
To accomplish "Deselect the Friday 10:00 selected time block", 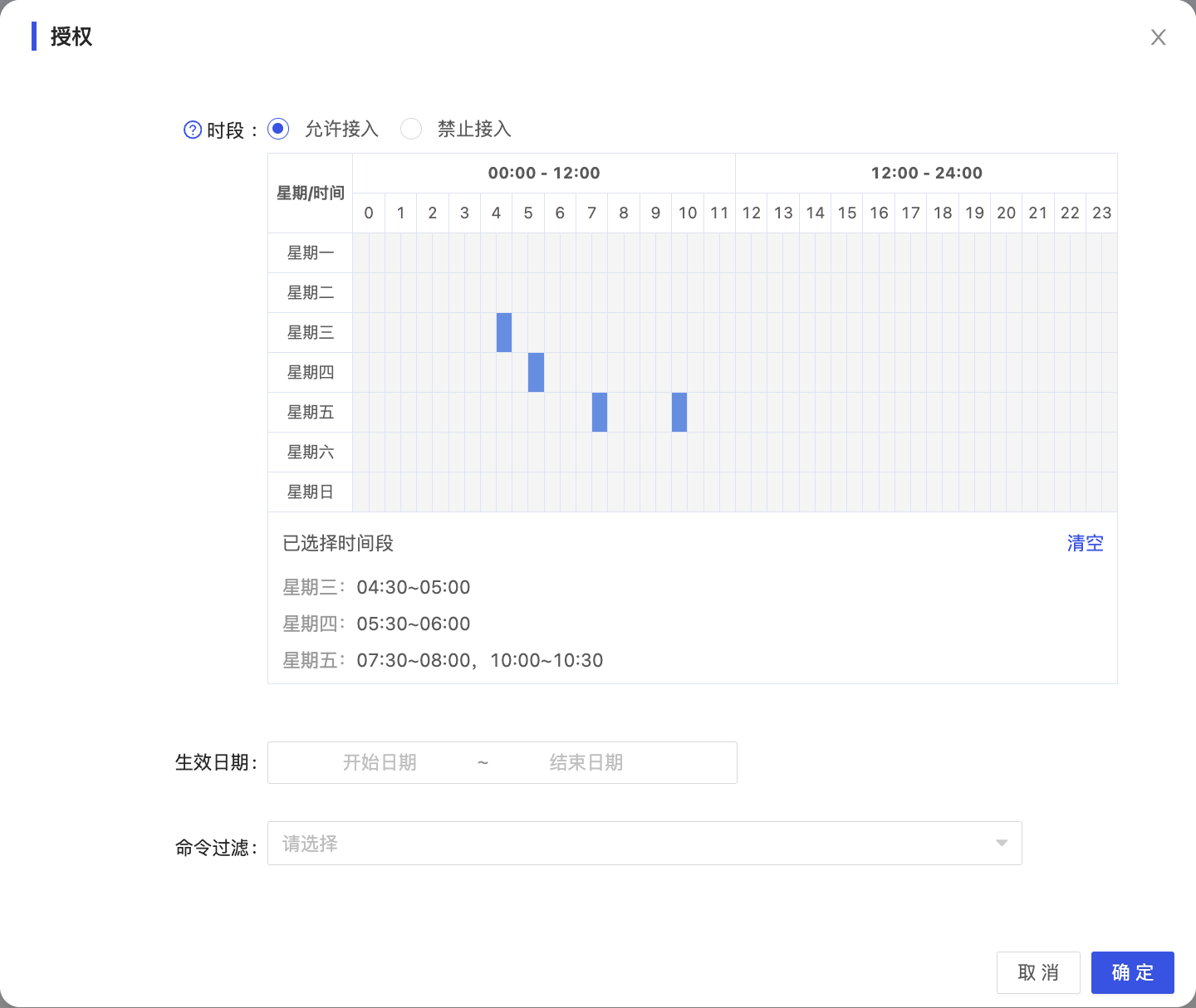I will 679,412.
